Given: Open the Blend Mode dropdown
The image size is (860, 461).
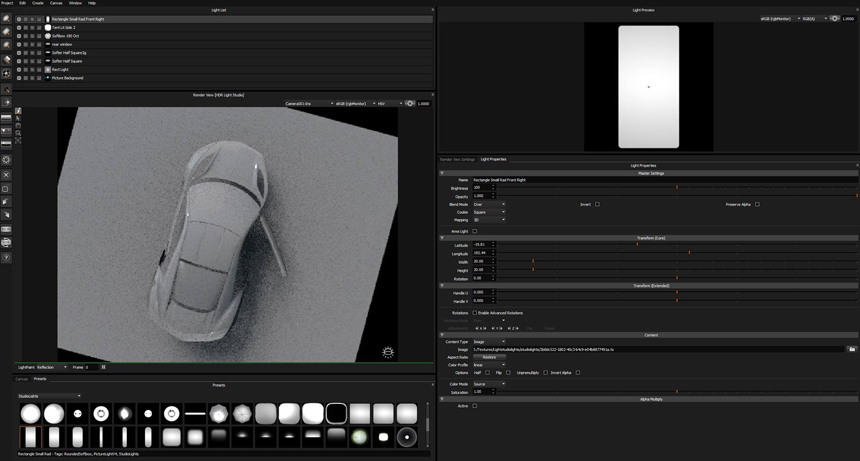Looking at the screenshot, I should (x=489, y=204).
